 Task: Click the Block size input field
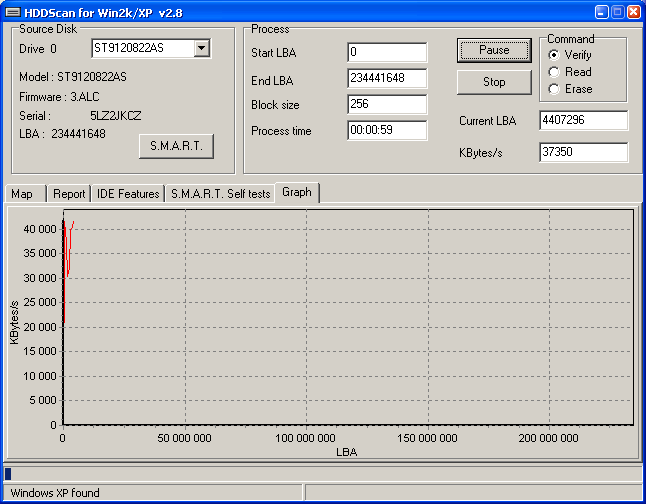(x=387, y=104)
